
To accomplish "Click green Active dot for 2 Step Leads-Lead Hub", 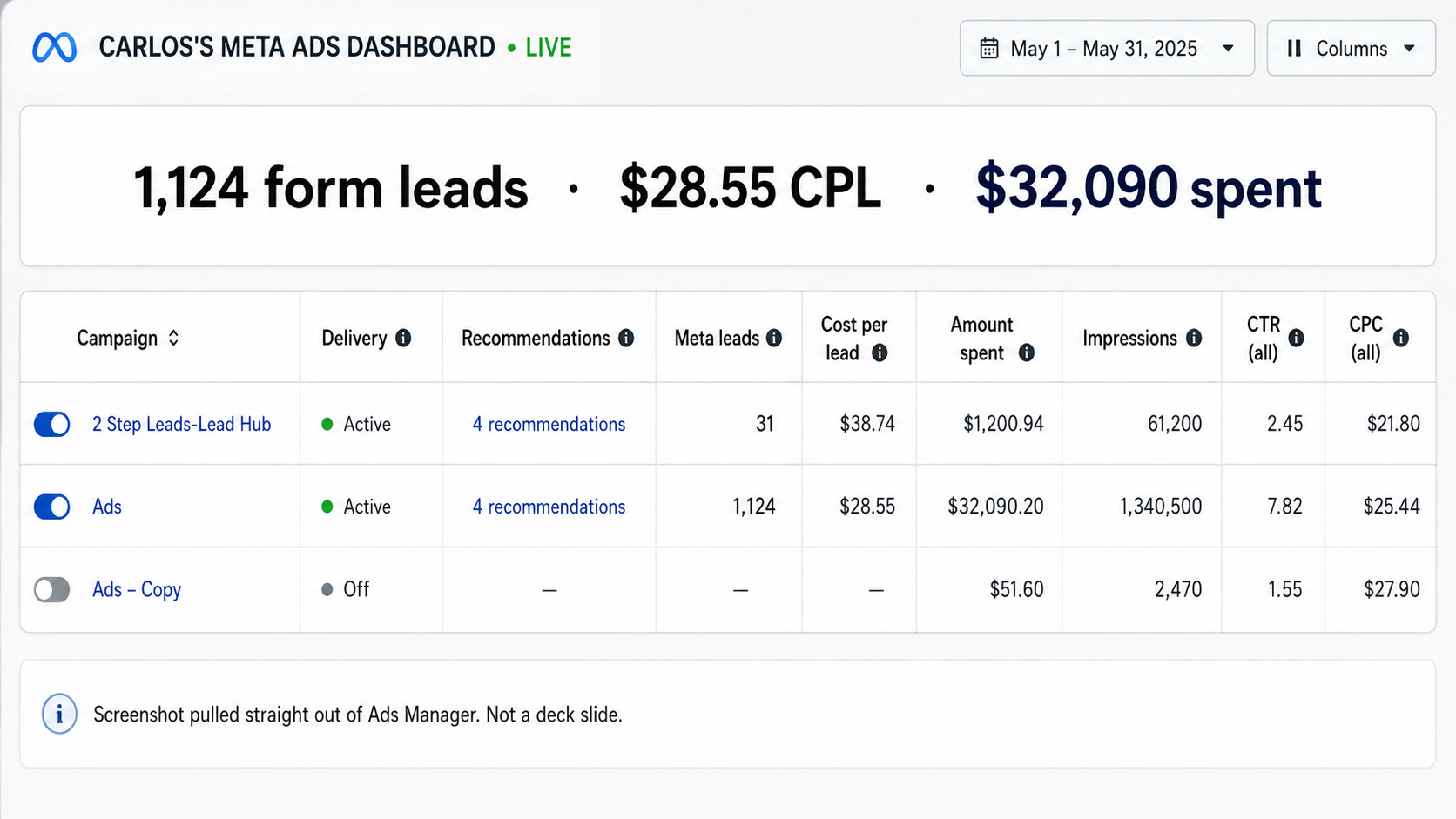I will click(327, 424).
